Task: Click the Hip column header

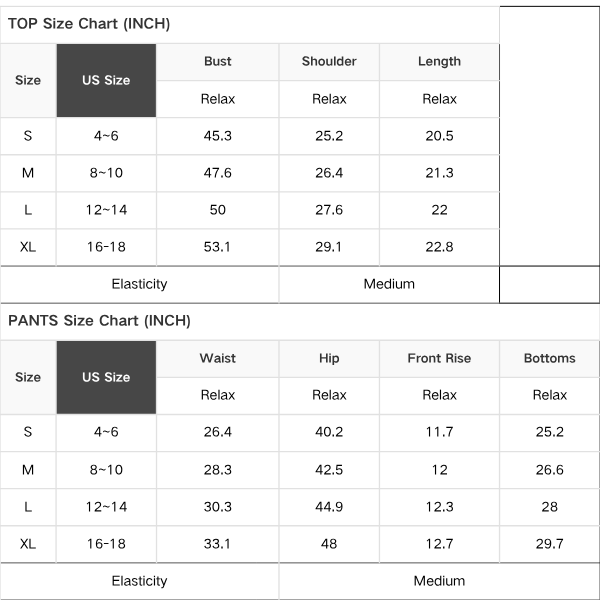Action: (329, 358)
